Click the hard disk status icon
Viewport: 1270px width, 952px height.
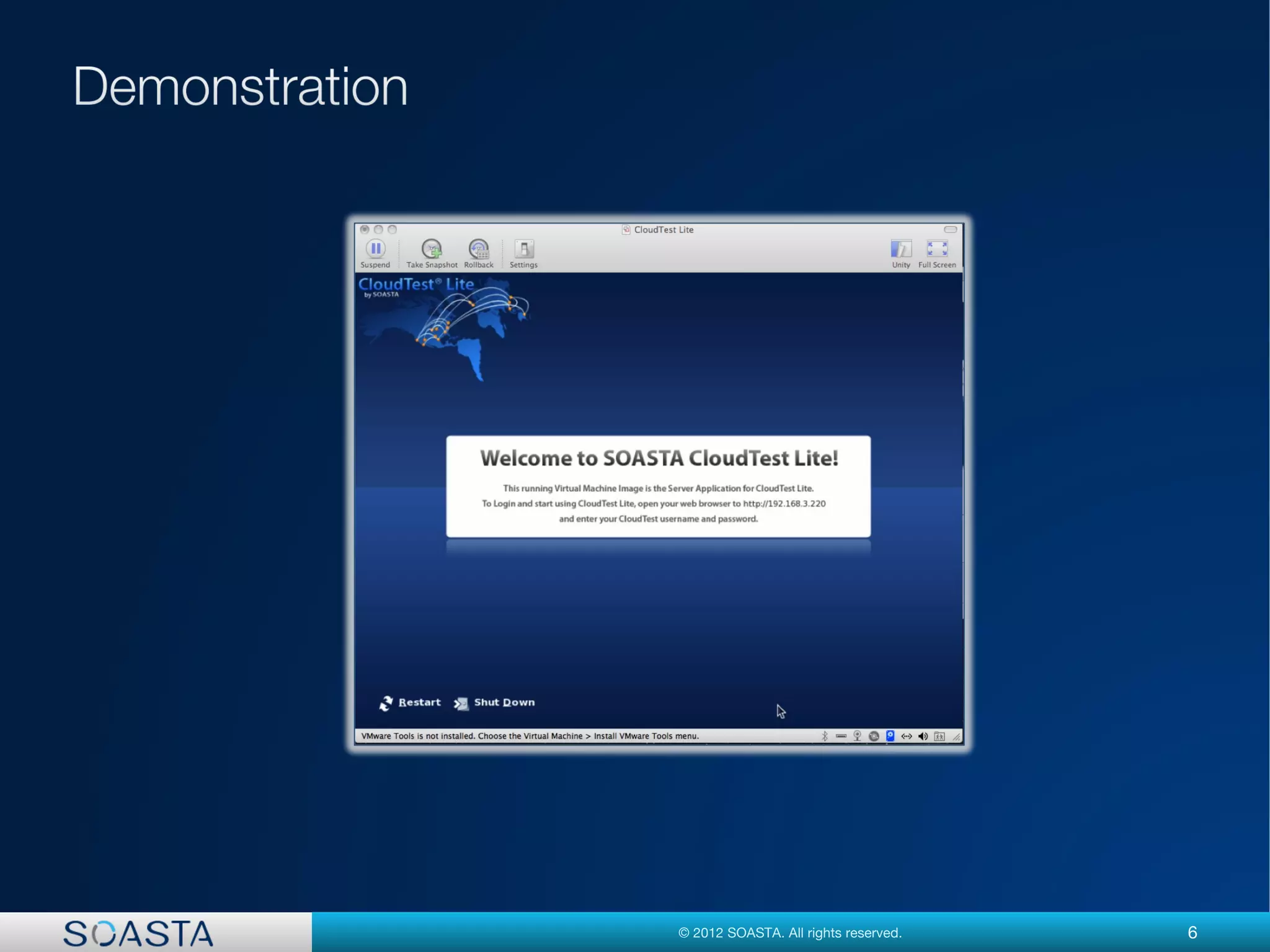coord(890,736)
